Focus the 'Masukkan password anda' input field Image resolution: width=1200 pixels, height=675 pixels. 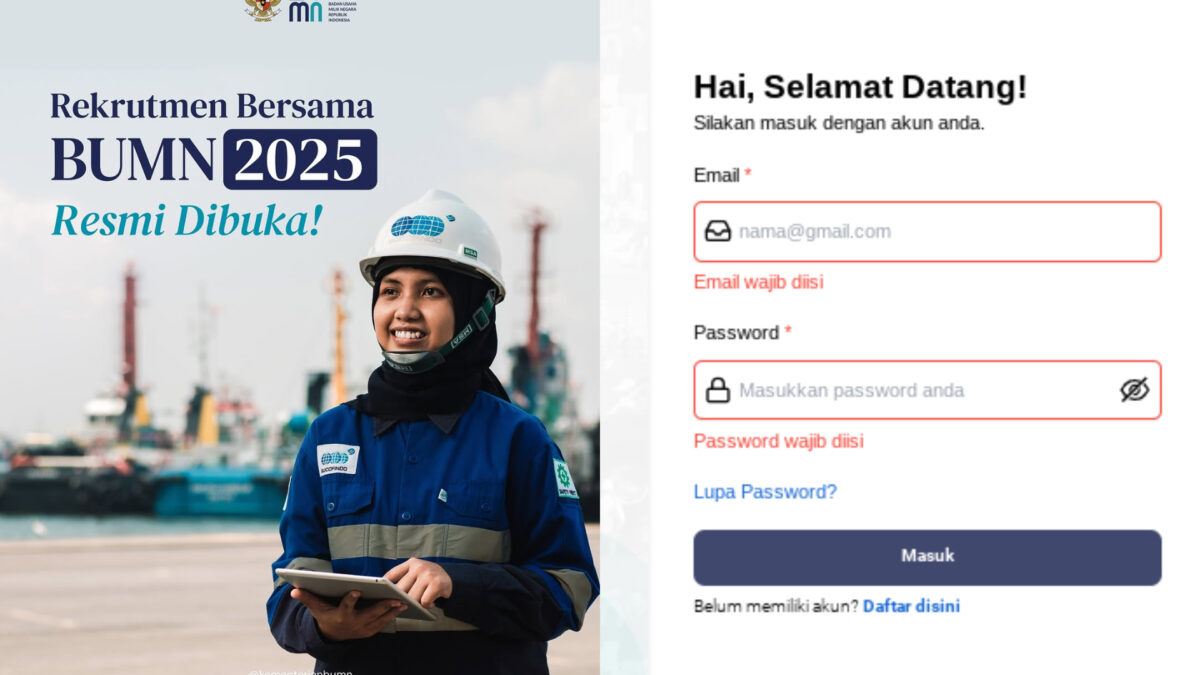coord(927,390)
